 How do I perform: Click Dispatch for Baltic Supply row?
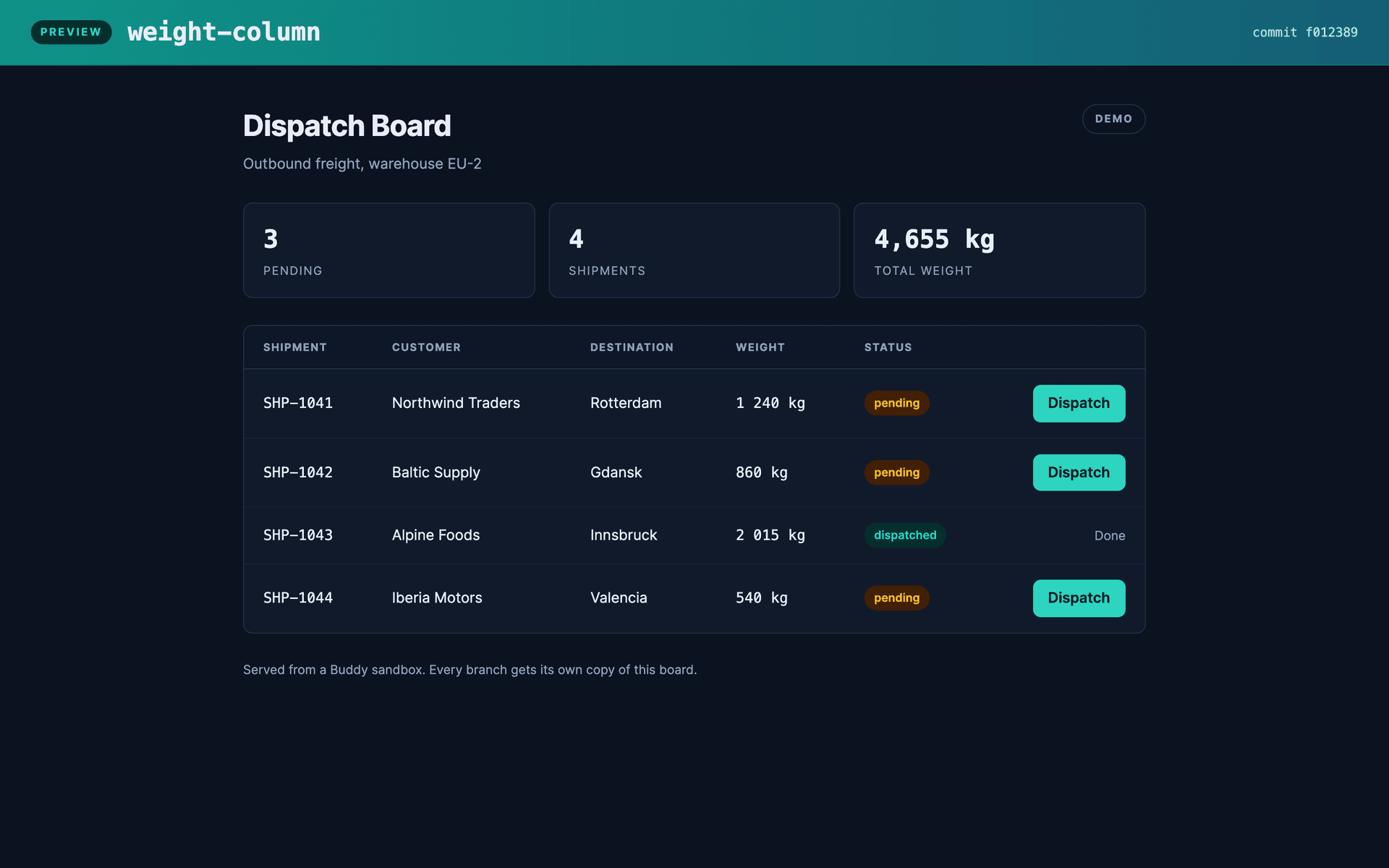tap(1079, 472)
